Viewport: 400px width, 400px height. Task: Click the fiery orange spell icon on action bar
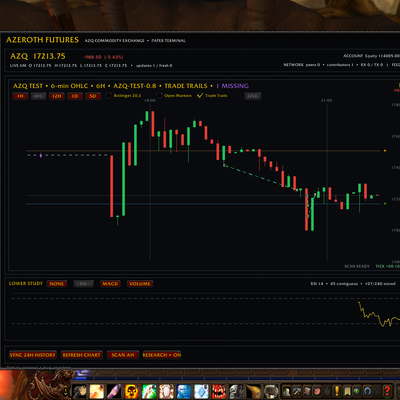(96, 391)
